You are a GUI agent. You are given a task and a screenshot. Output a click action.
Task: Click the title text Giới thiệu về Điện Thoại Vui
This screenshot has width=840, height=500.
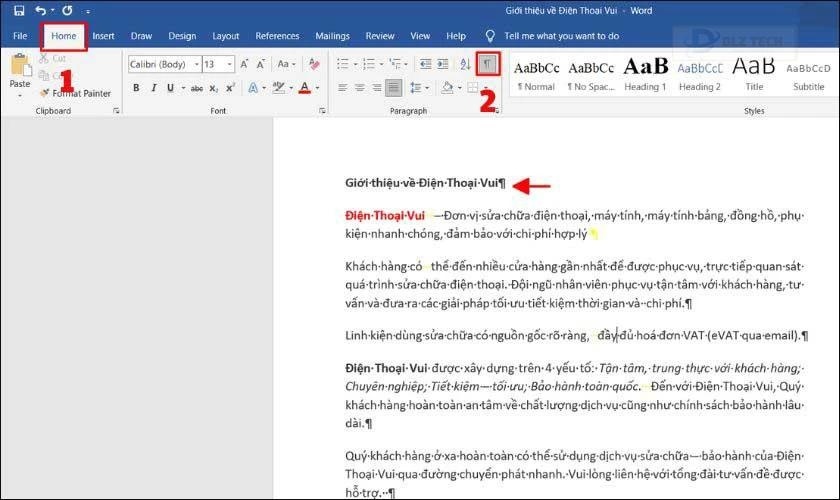[x=422, y=183]
